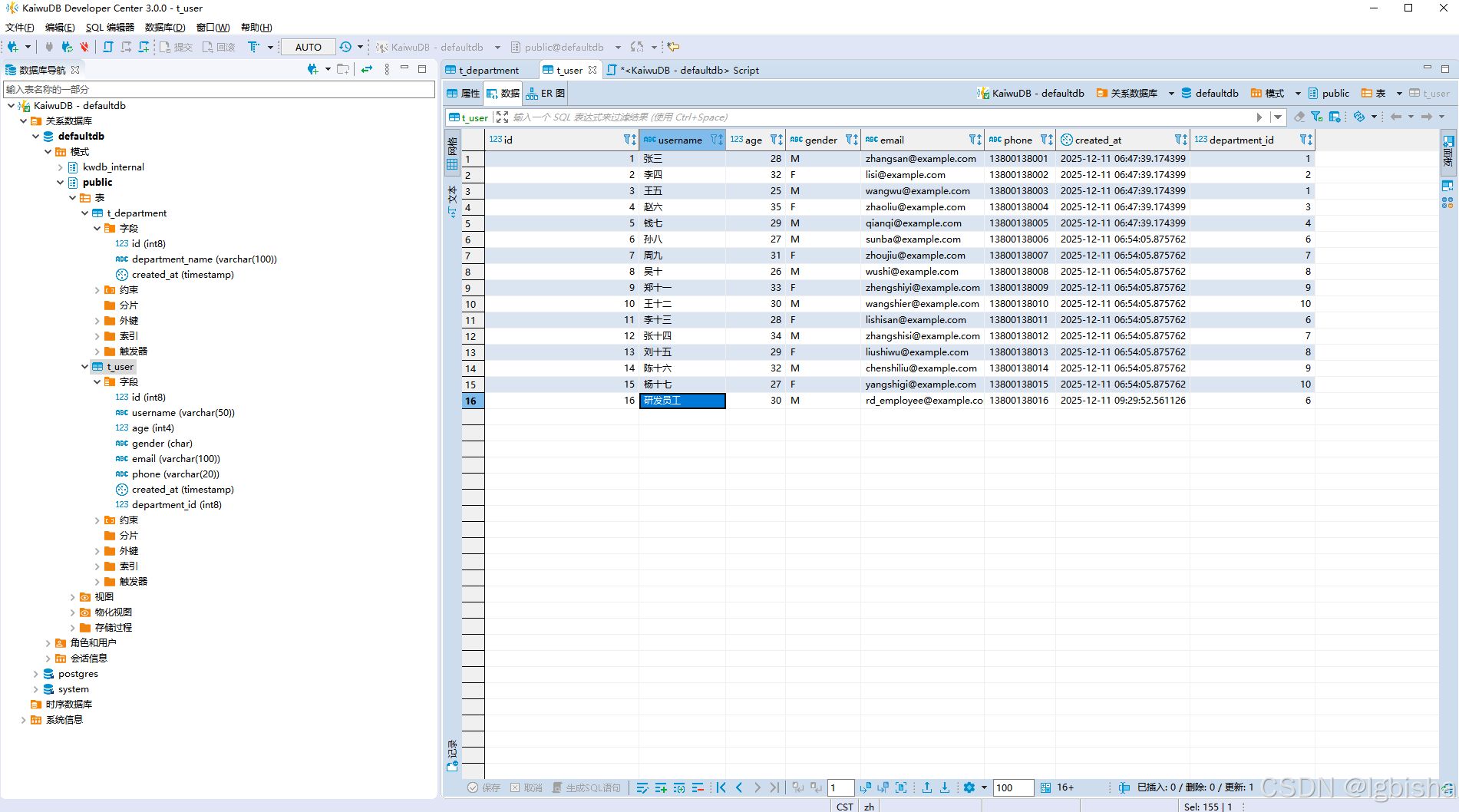Click the fetch size field showing 100
The height and width of the screenshot is (812, 1459).
(x=1012, y=787)
